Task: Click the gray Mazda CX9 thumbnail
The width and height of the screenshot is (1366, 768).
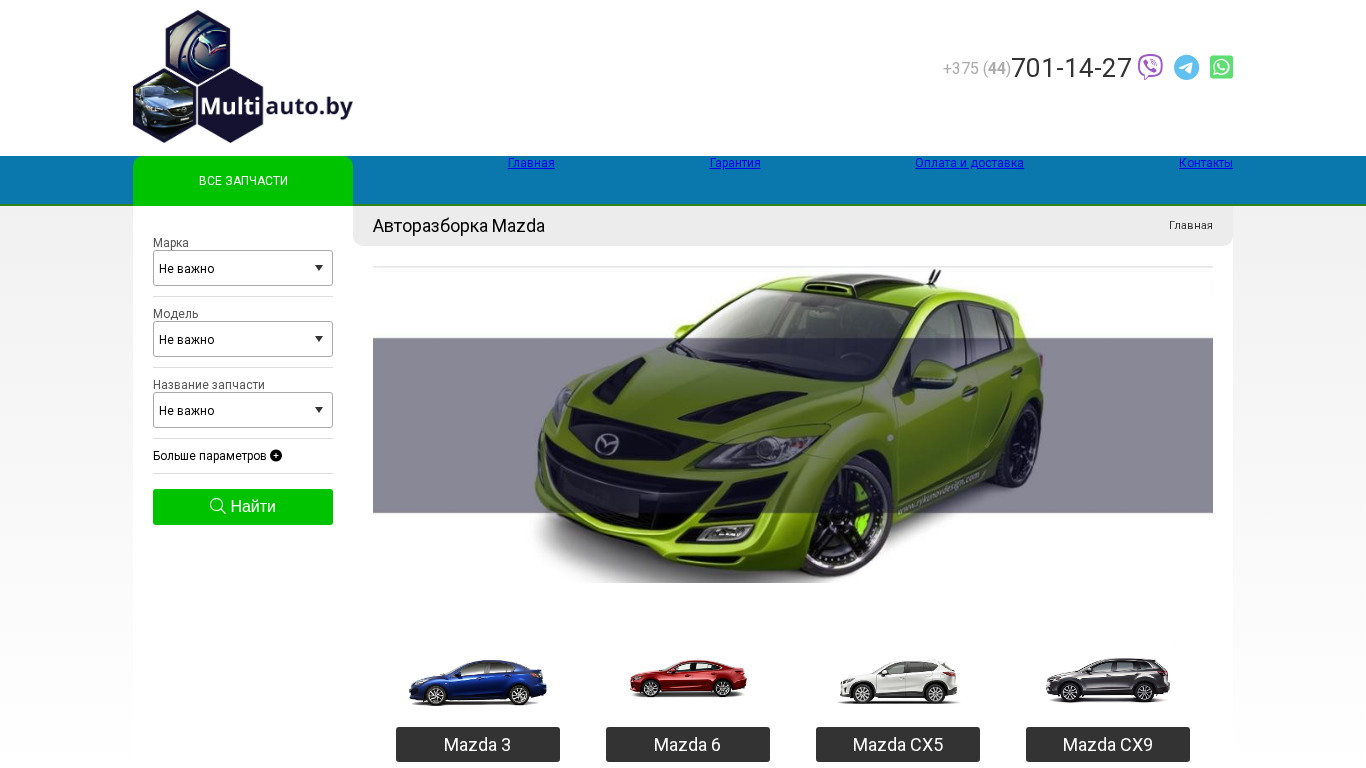Action: tap(1108, 681)
